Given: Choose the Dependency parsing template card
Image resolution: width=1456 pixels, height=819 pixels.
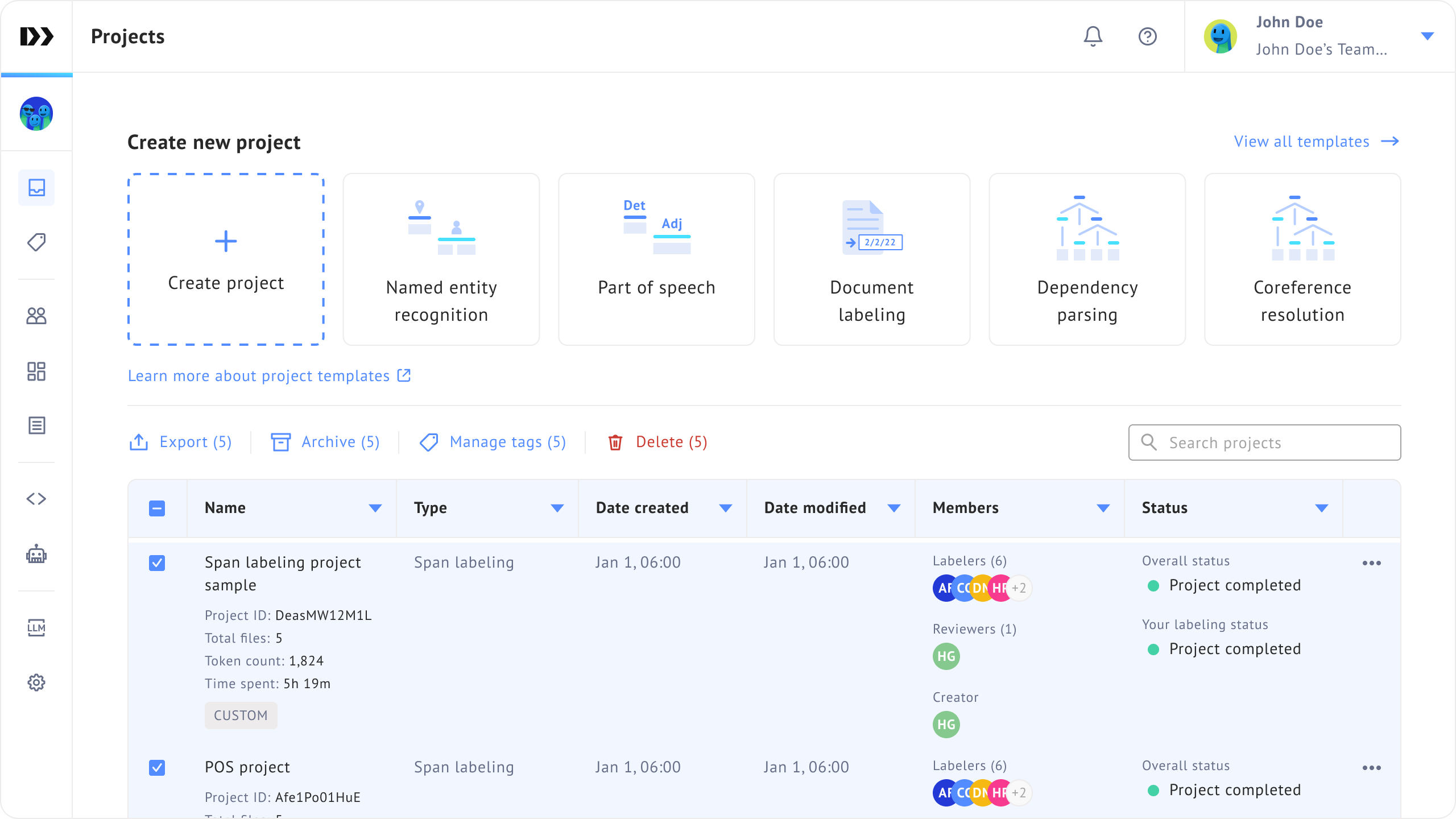Looking at the screenshot, I should [1087, 259].
